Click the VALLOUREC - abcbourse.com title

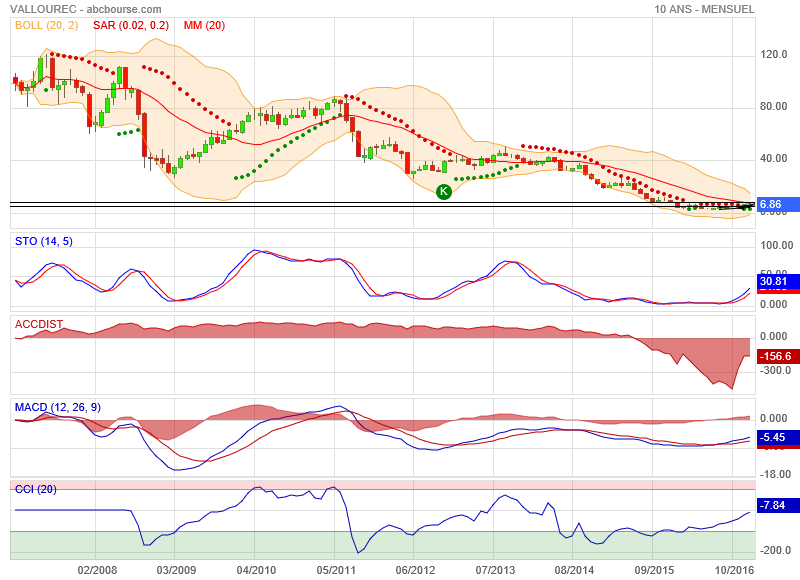tap(86, 9)
